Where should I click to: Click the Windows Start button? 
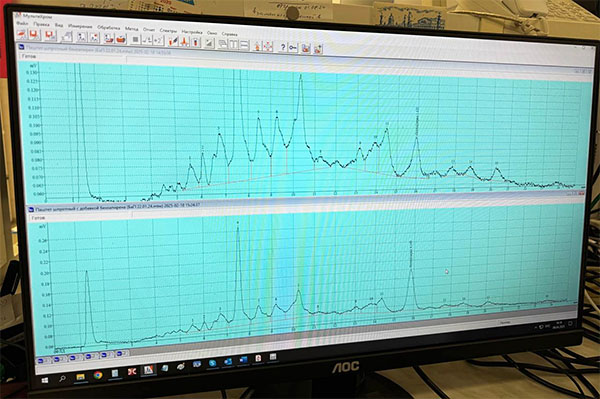[x=45, y=380]
